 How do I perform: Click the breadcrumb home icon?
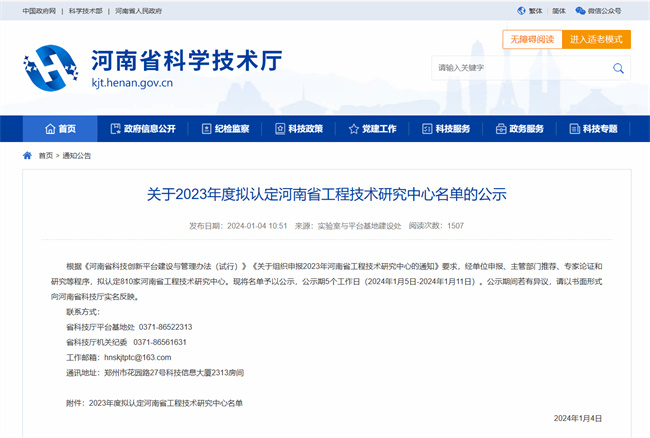click(x=27, y=156)
